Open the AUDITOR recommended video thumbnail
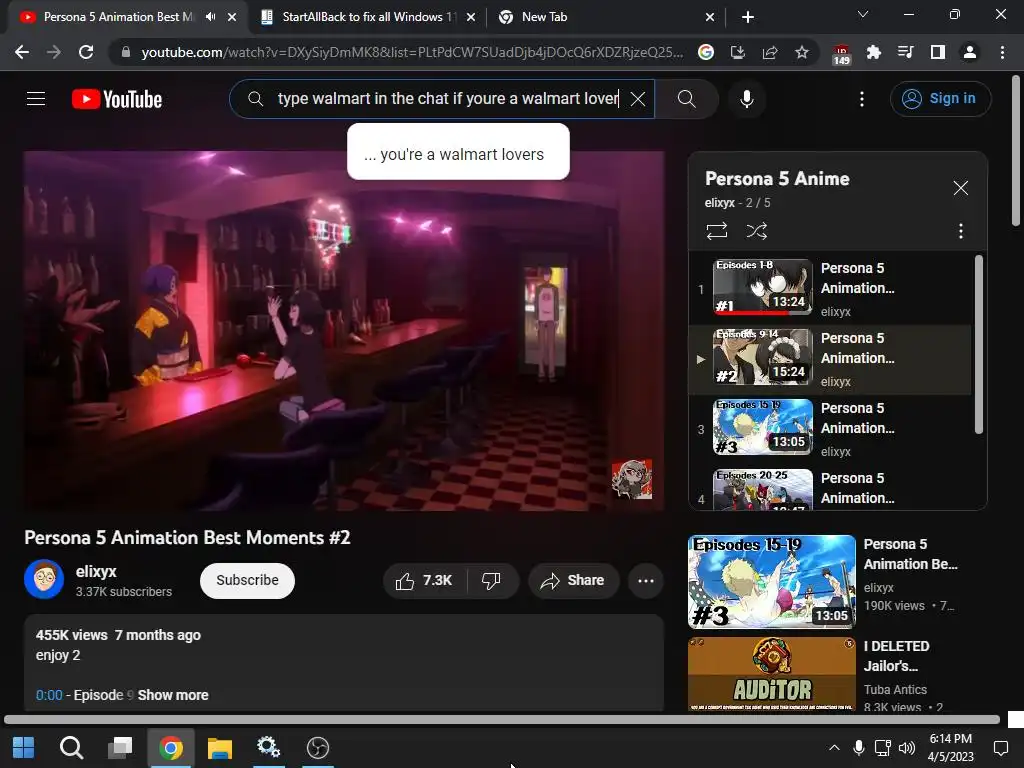Viewport: 1024px width, 768px height. (x=772, y=674)
